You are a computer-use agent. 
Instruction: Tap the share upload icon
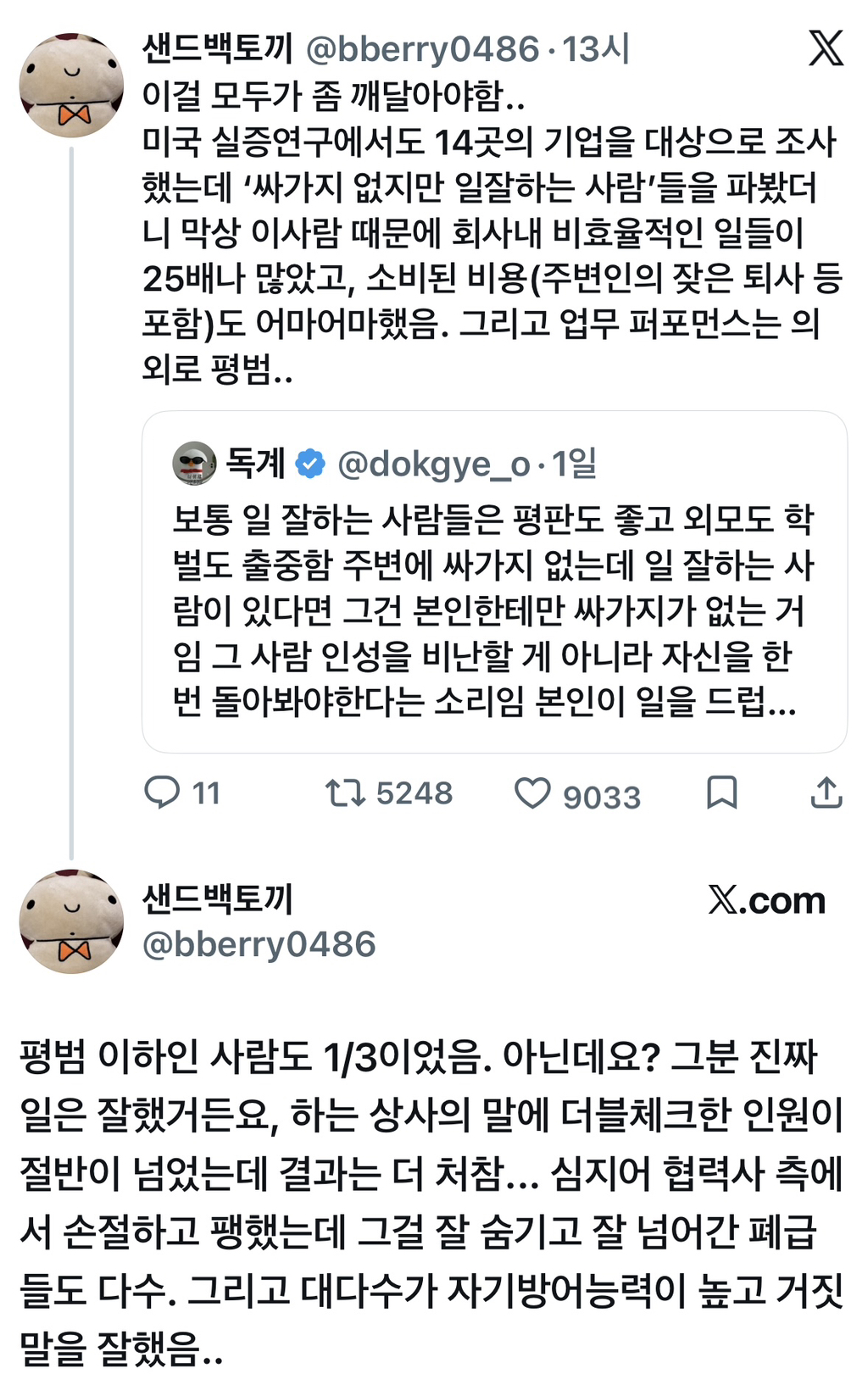click(826, 793)
